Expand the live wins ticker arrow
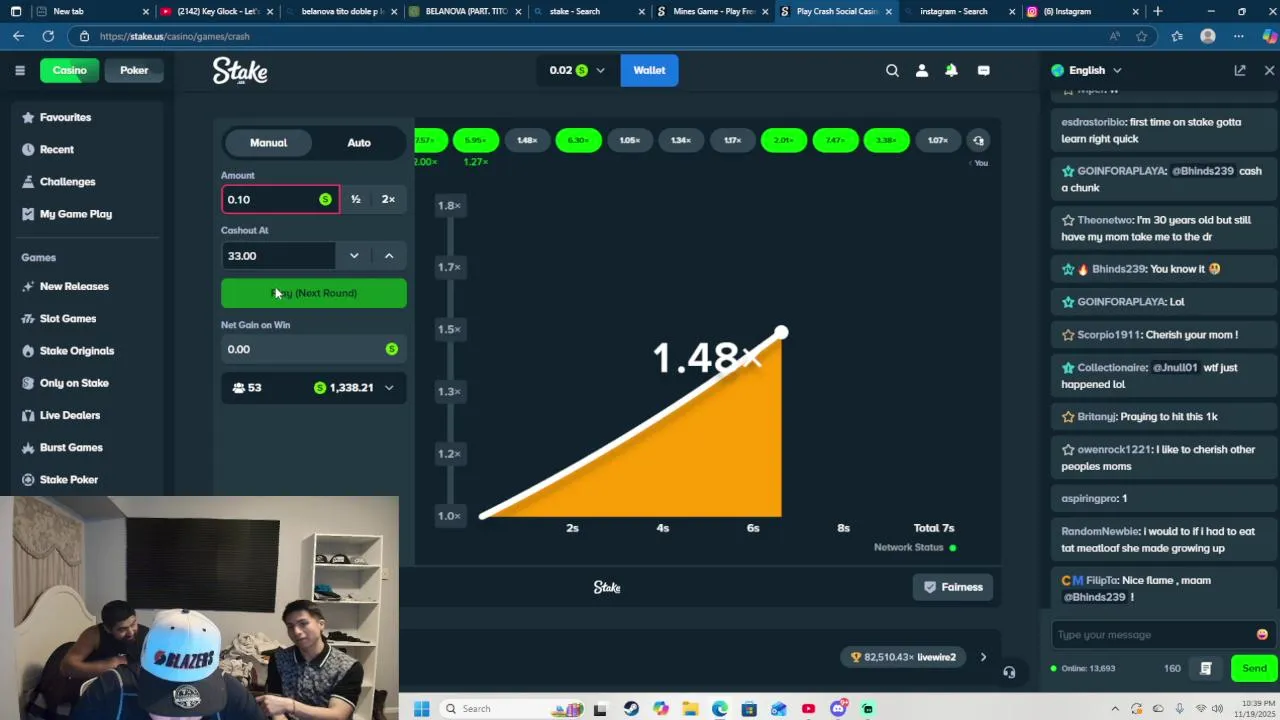 tap(983, 657)
